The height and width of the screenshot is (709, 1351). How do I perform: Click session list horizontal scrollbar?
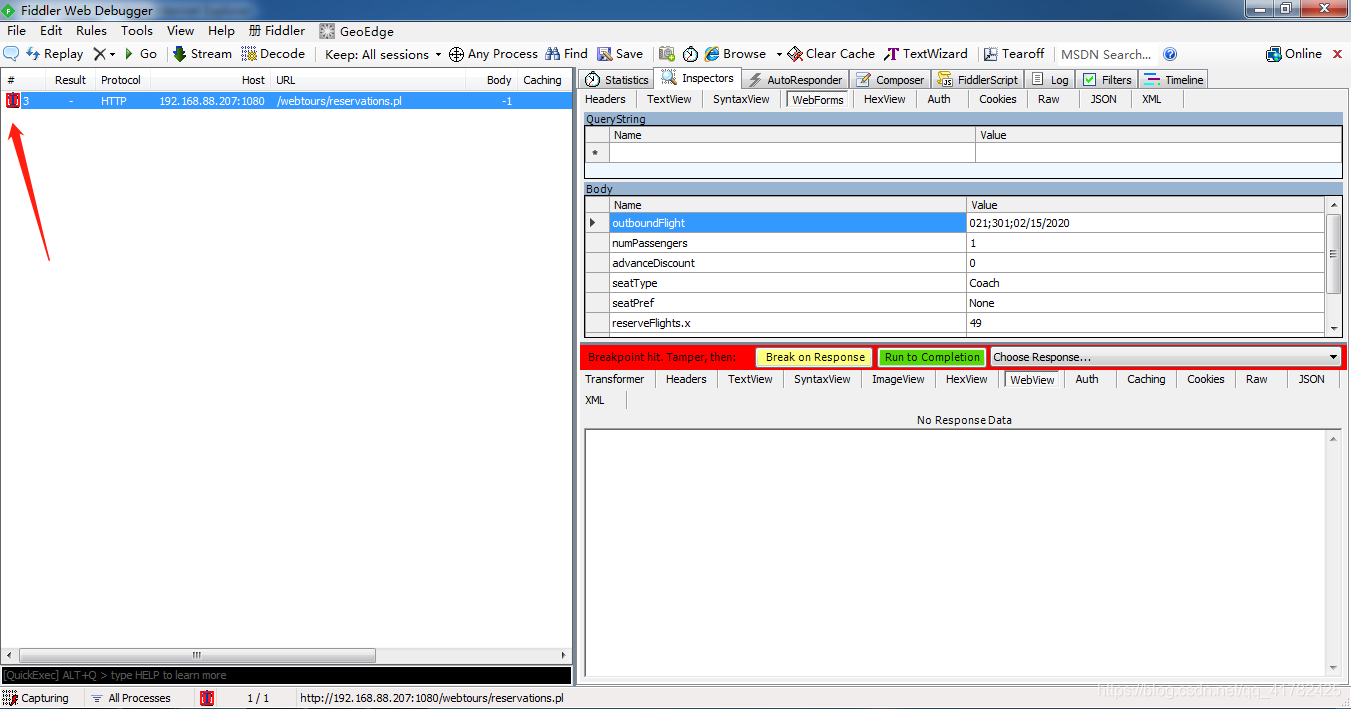[x=196, y=656]
